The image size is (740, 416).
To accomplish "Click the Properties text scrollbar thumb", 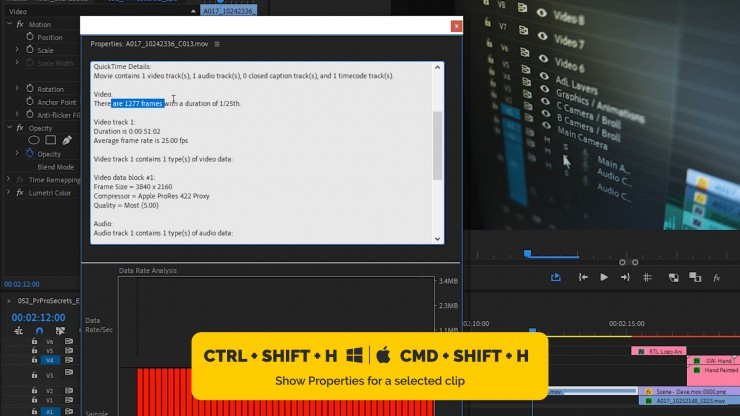I will (437, 146).
